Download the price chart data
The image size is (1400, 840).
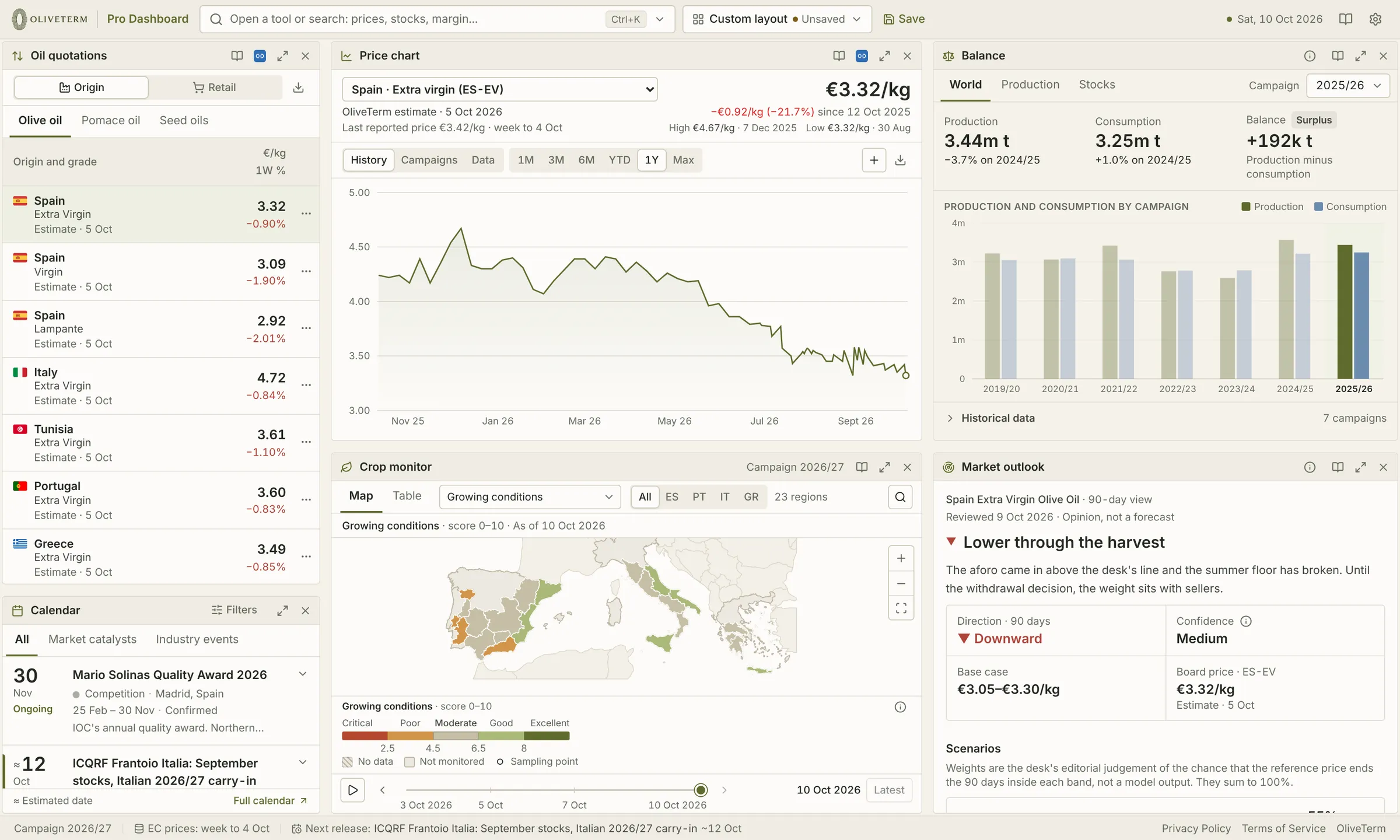tap(900, 160)
